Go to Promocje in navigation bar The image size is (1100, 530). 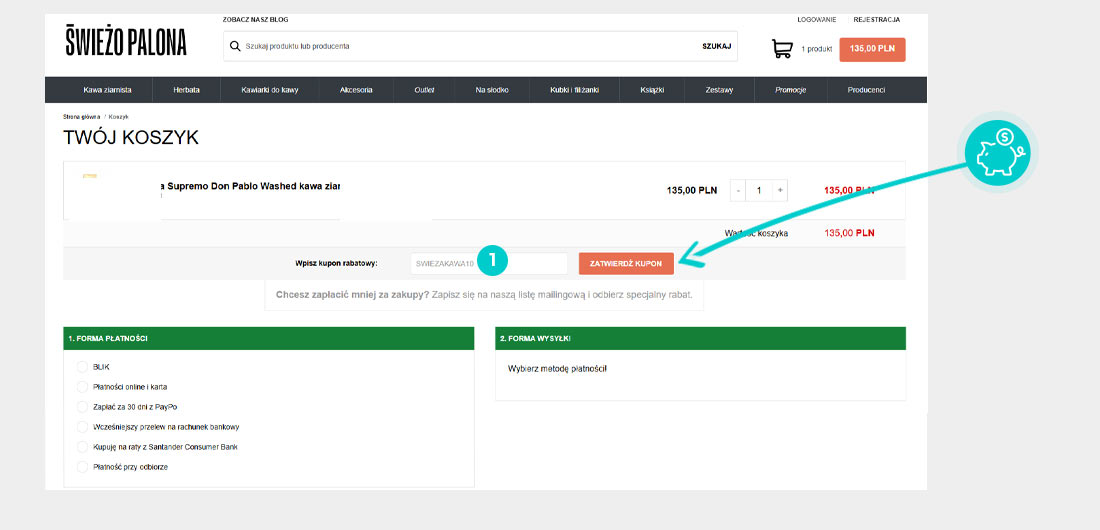[x=790, y=90]
